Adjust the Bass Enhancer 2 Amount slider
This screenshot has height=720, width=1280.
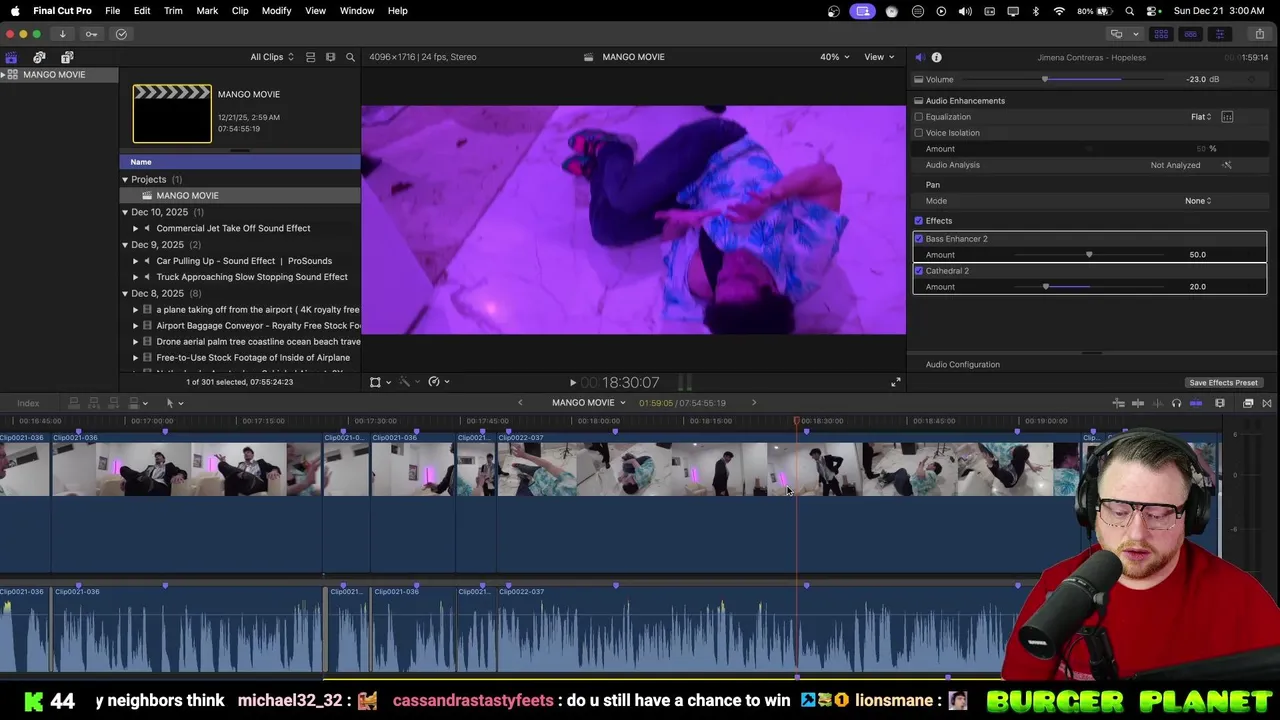(x=1089, y=255)
